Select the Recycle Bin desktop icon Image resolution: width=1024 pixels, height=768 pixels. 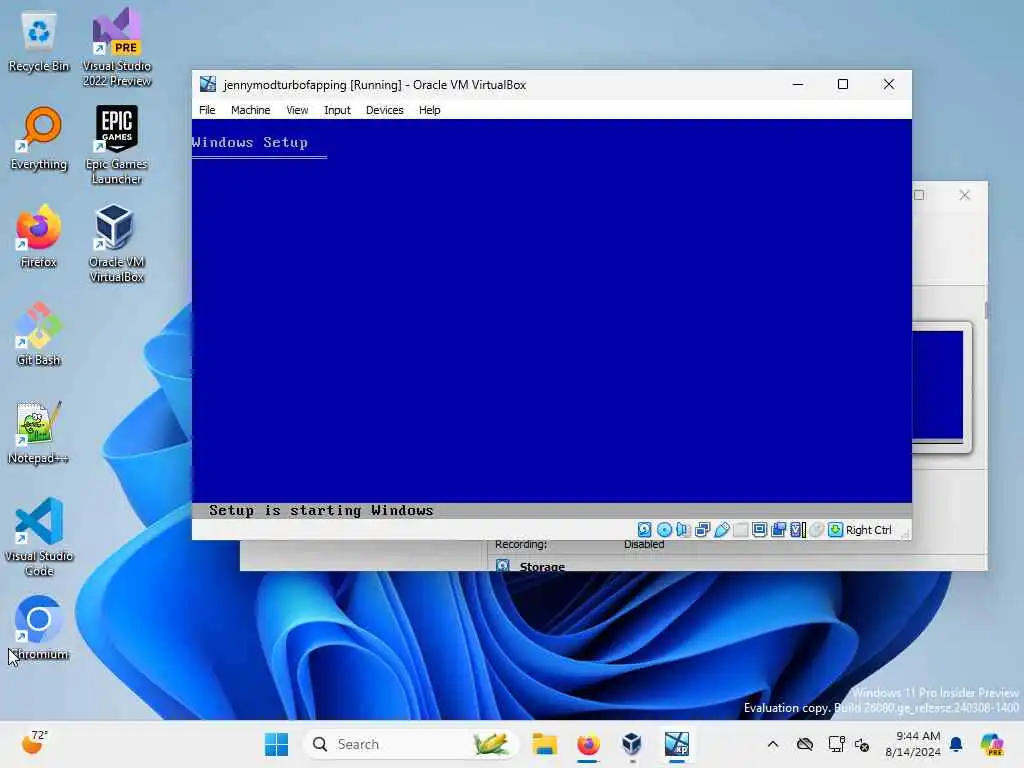39,42
